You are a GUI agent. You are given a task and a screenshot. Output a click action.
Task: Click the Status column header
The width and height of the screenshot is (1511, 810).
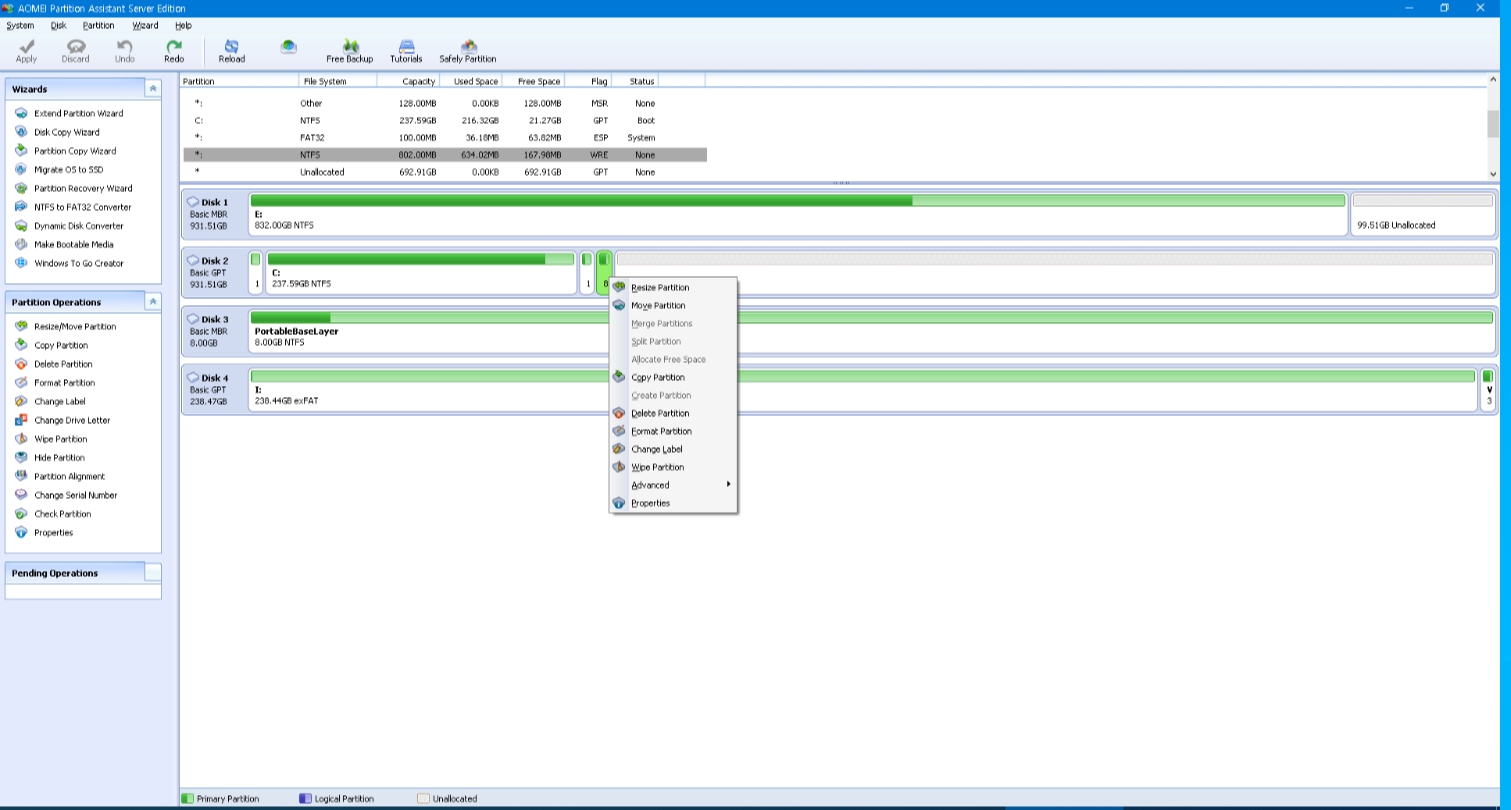(x=637, y=81)
